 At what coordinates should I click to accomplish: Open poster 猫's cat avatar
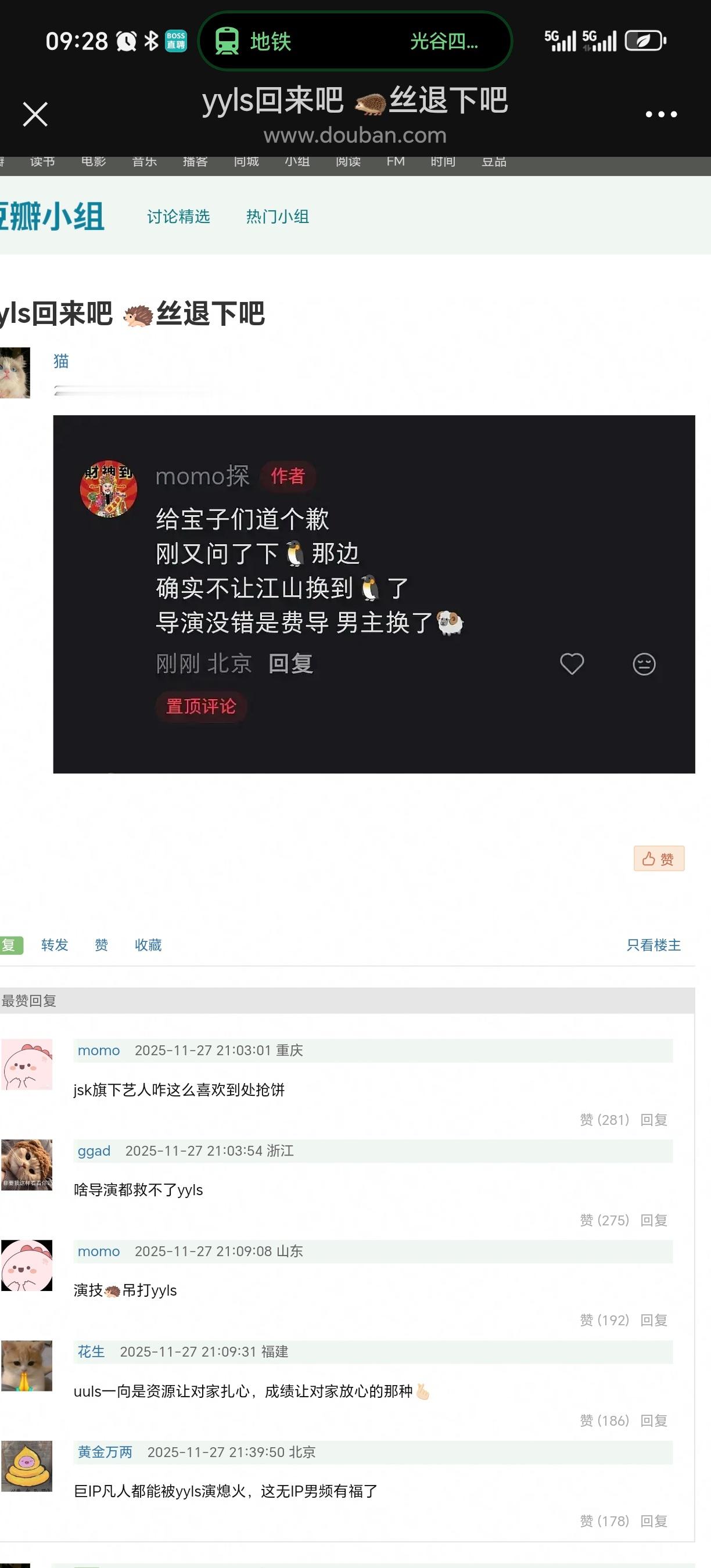[x=15, y=372]
